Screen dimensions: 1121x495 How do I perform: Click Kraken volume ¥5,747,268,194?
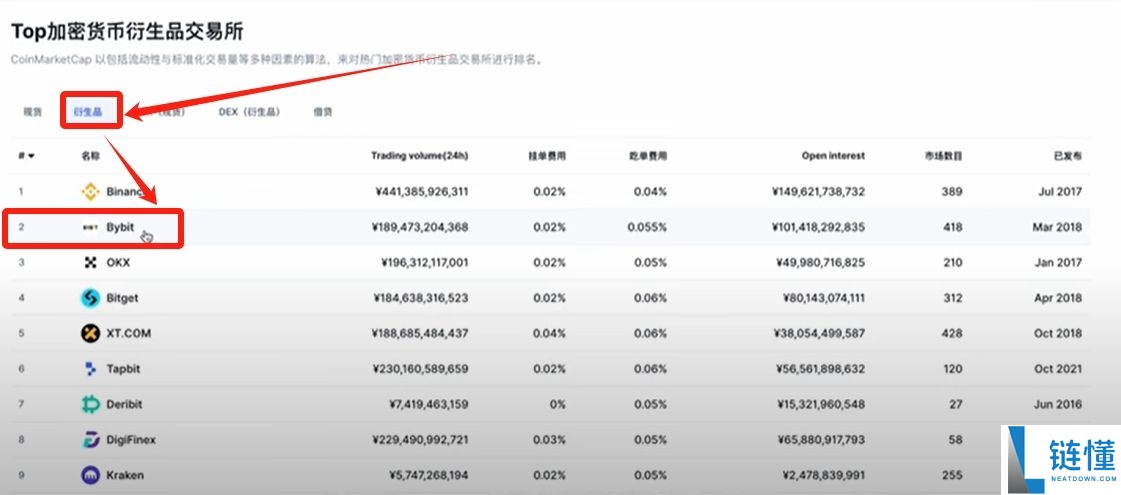(x=428, y=475)
